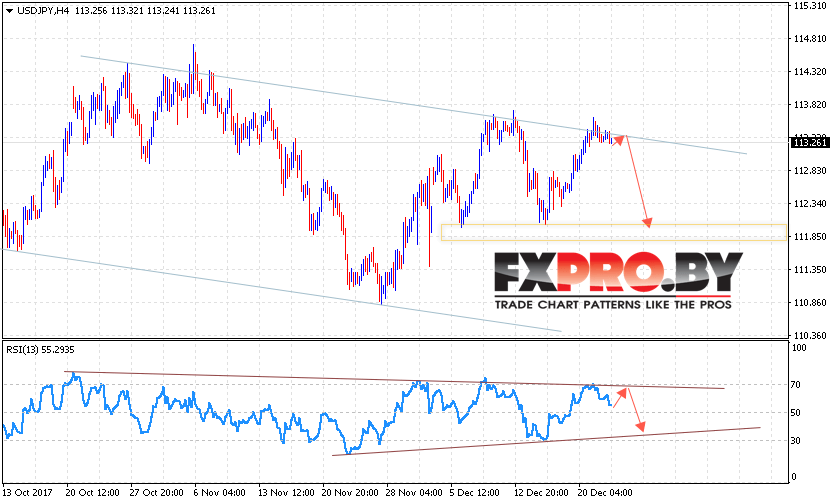Screen dimensions: 831x504
Task: Click the 13 Nov 12:00 time label
Action: 284,492
